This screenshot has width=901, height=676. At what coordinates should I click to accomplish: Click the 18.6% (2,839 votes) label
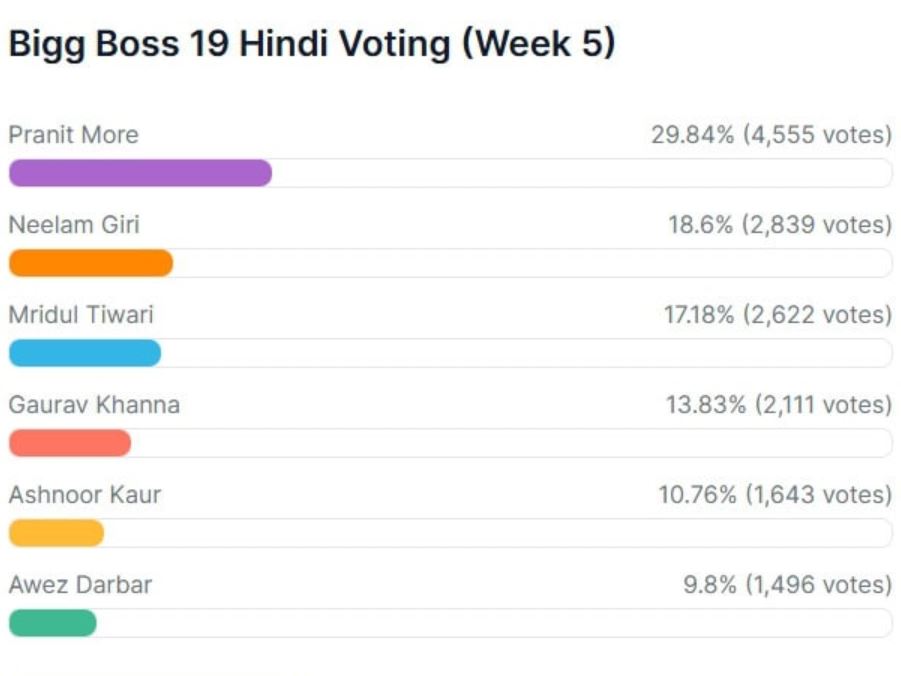[x=779, y=225]
